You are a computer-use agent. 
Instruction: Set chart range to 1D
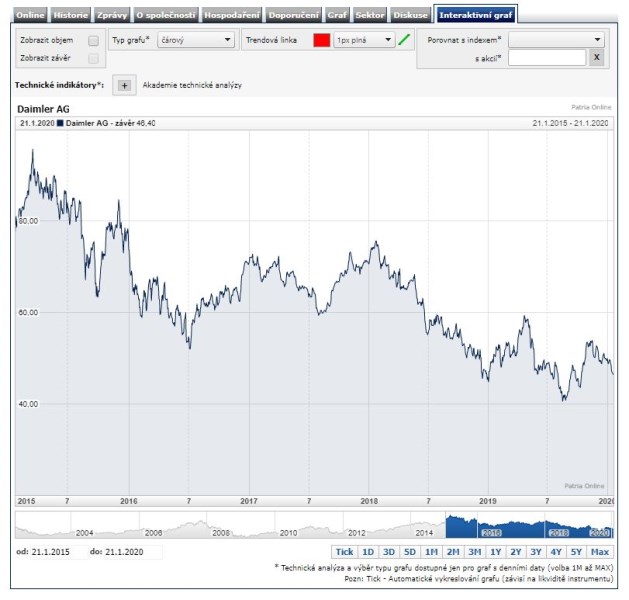coord(367,552)
